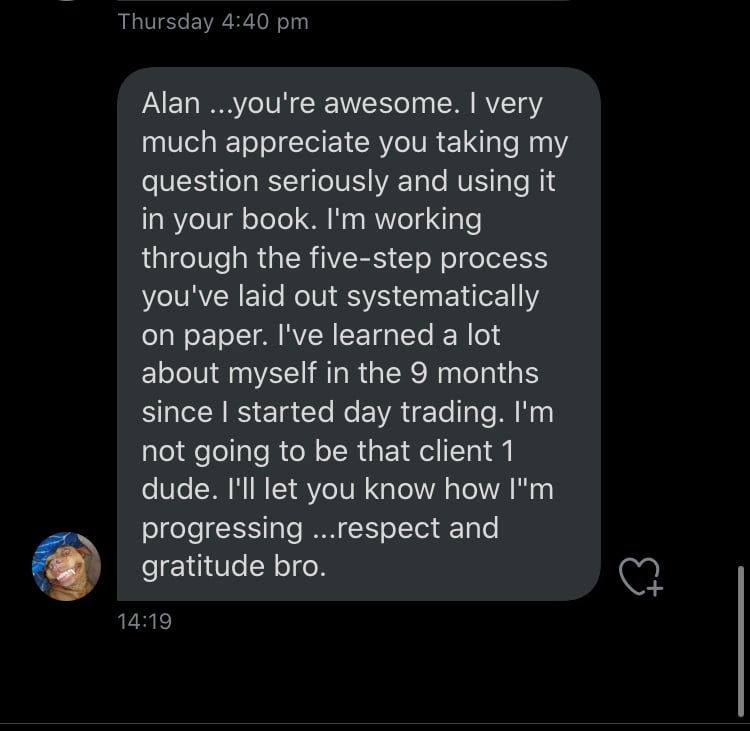The height and width of the screenshot is (731, 750).
Task: Click the text "on paper" in the bubble
Action: point(197,335)
